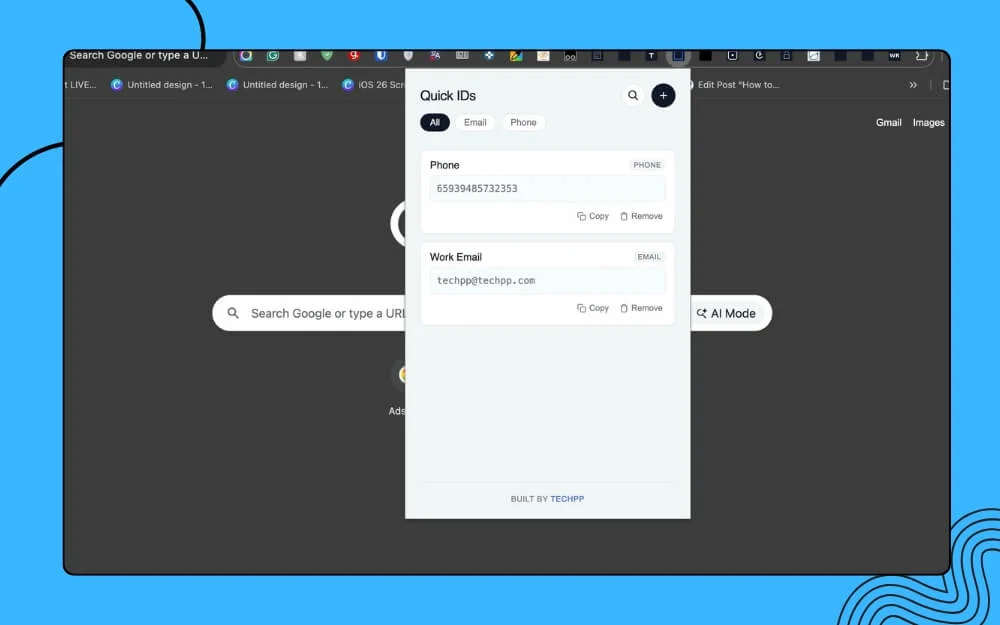1000x625 pixels.
Task: Click the green shield extension icon
Action: (325, 57)
